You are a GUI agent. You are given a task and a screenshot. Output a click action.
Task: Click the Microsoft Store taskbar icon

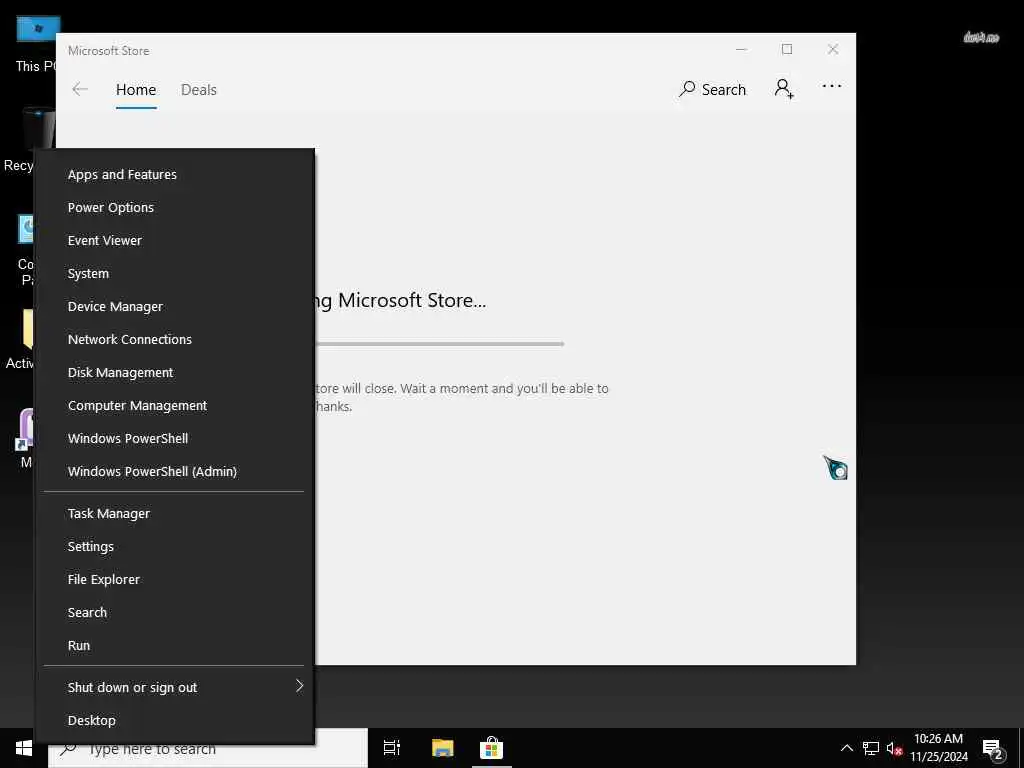492,748
